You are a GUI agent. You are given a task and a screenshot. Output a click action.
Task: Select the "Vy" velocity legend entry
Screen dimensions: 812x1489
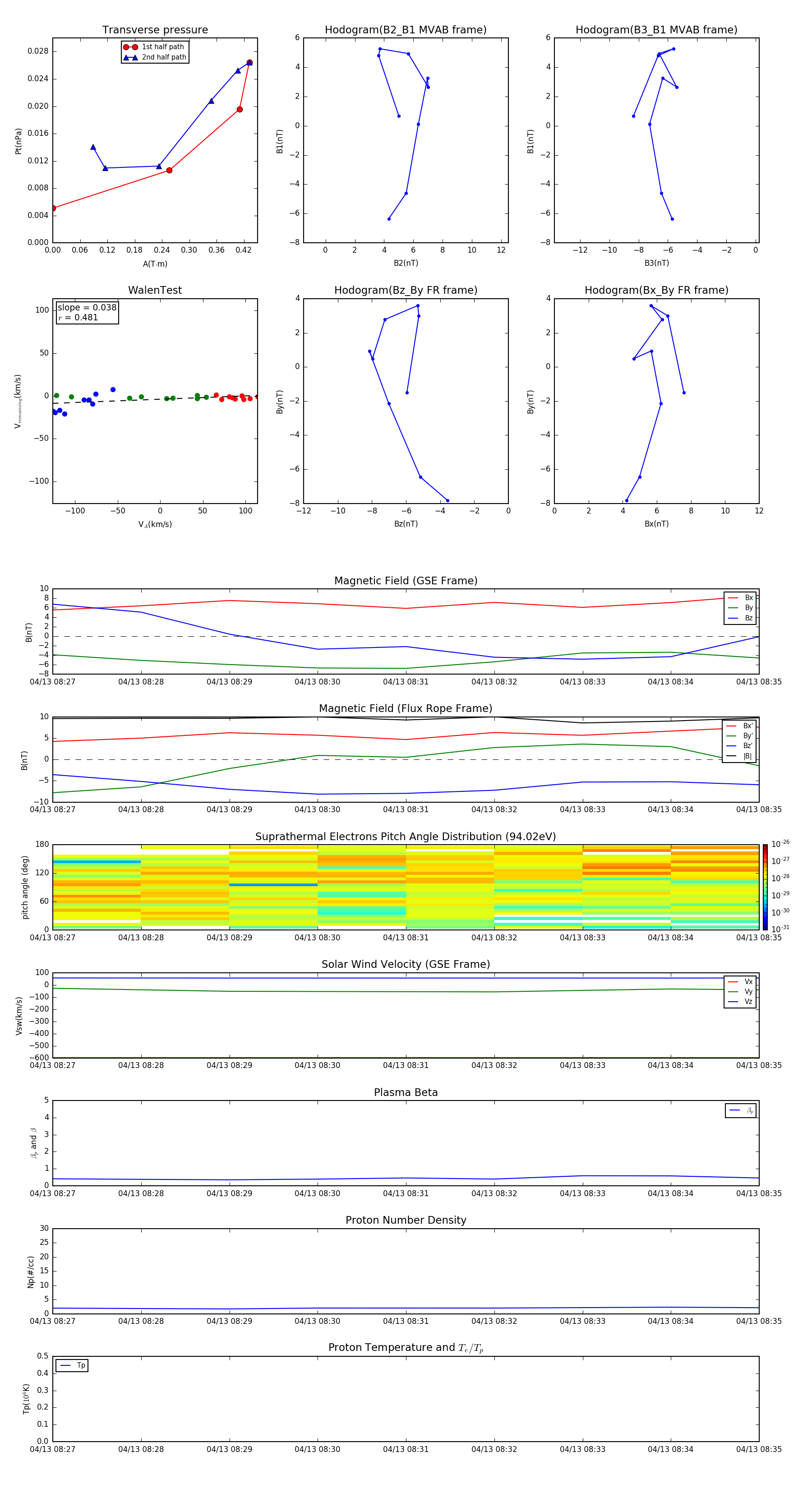740,992
